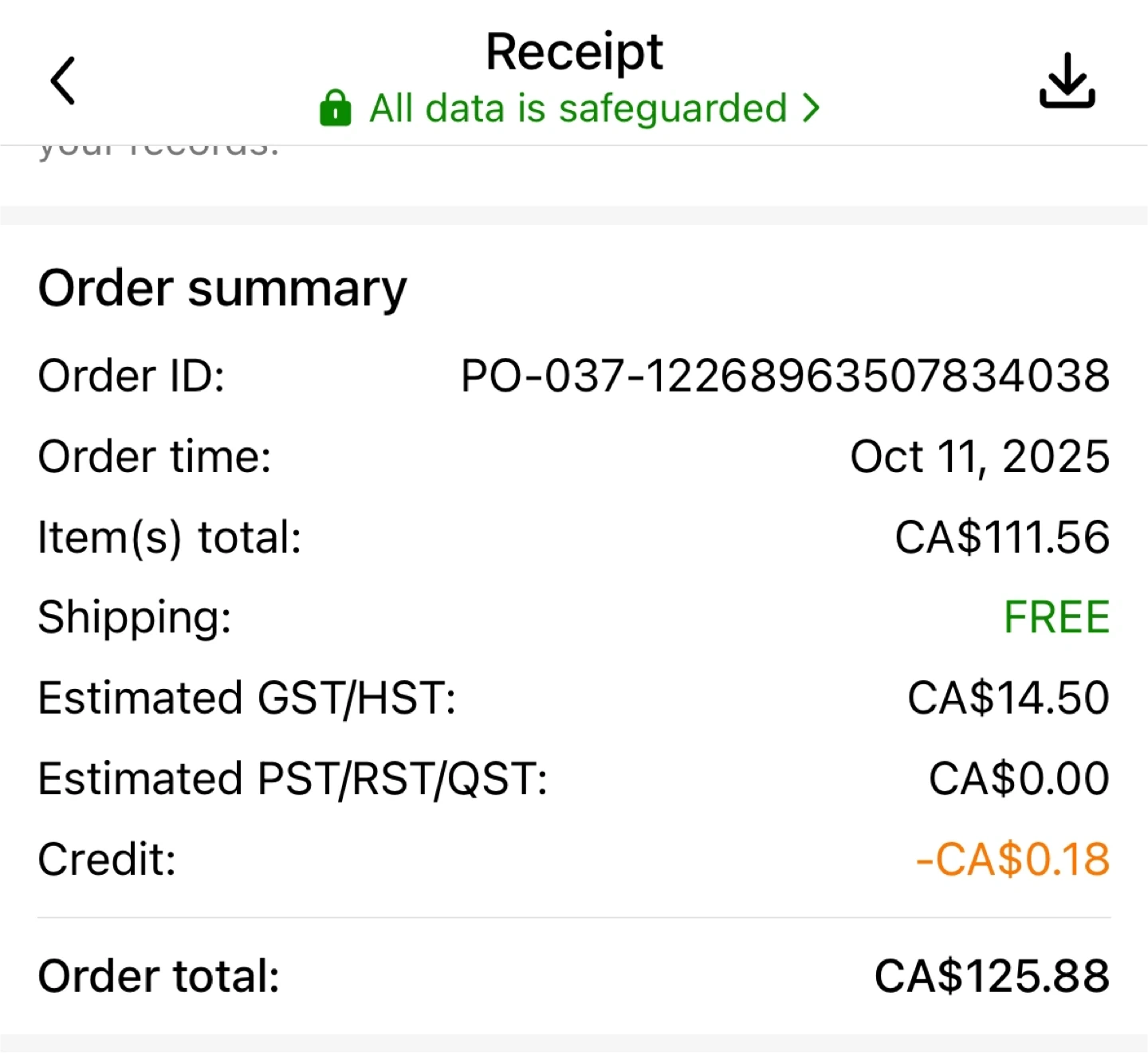This screenshot has height=1055, width=1148.
Task: Select the order total CA$125.88
Action: coord(992,976)
